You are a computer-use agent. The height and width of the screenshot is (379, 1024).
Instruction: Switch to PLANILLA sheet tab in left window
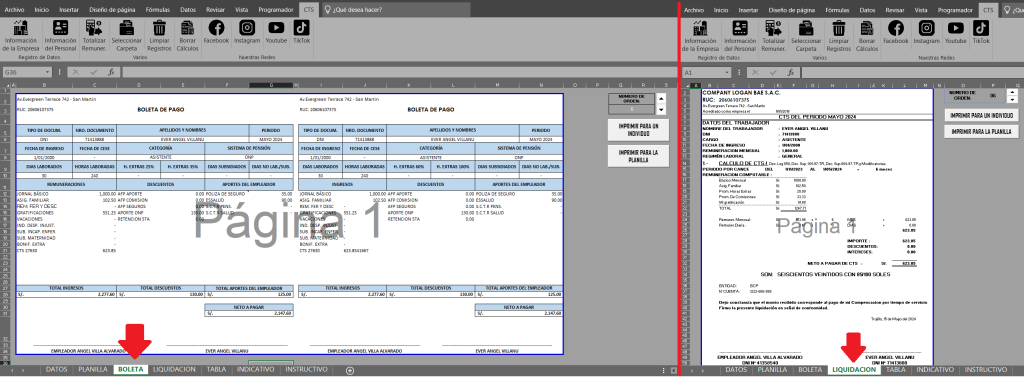[x=93, y=370]
